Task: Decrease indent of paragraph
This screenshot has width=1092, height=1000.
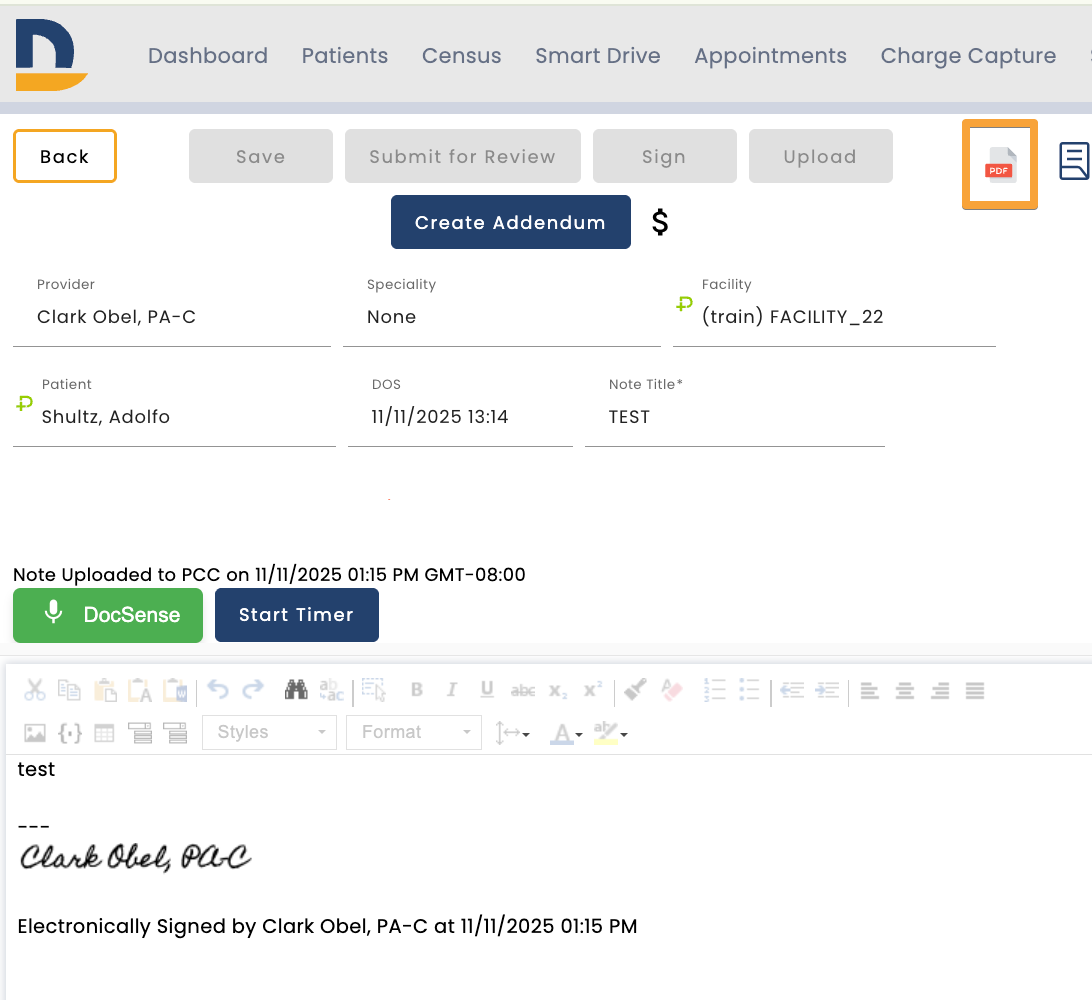Action: coord(792,690)
